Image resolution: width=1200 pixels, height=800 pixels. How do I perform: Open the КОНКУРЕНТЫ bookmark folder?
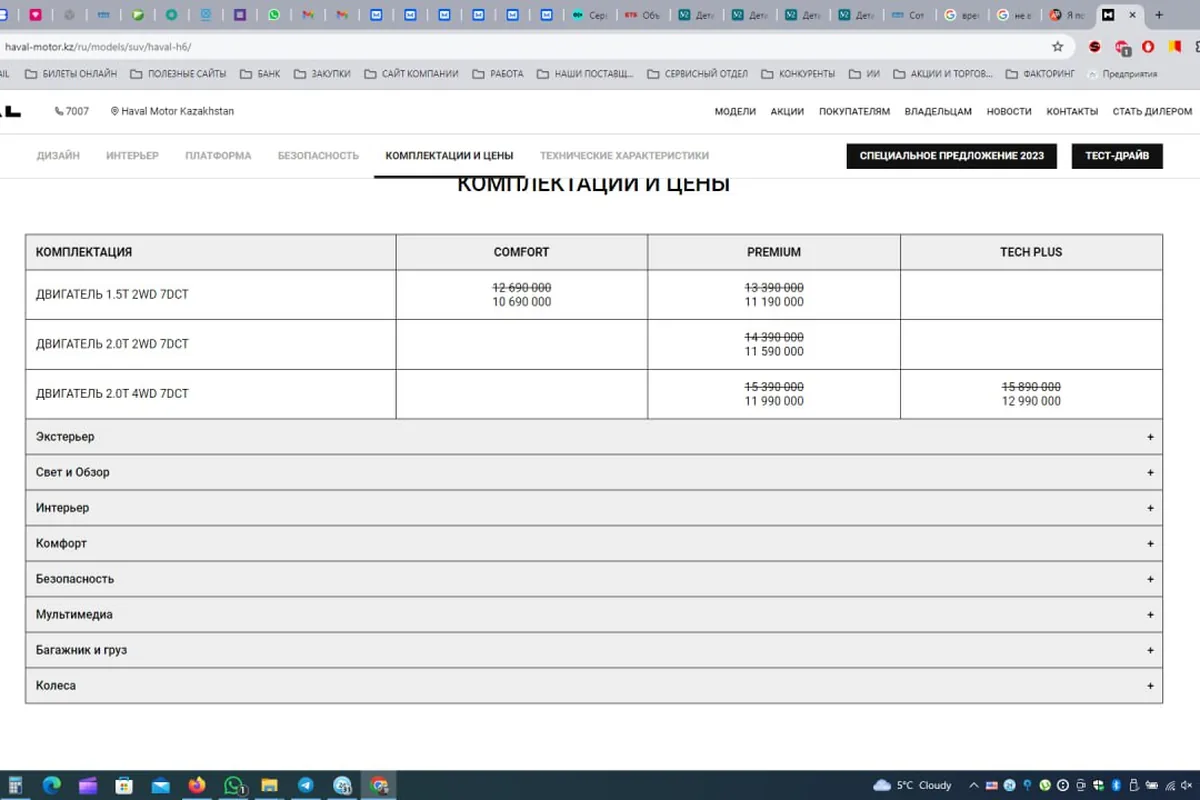pyautogui.click(x=798, y=74)
